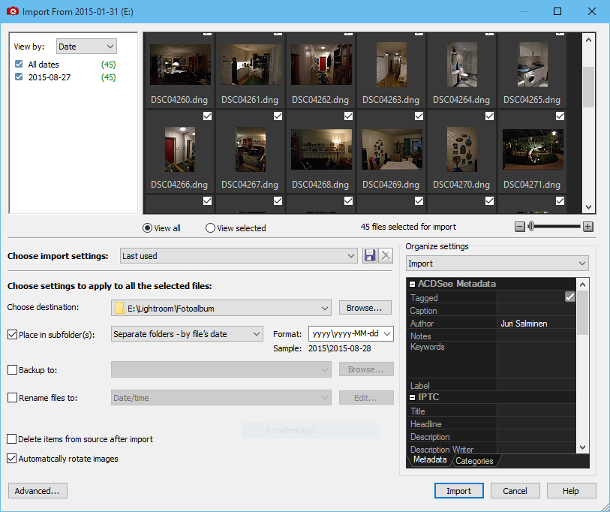
Task: Click folder icon in destination field
Action: pos(119,309)
